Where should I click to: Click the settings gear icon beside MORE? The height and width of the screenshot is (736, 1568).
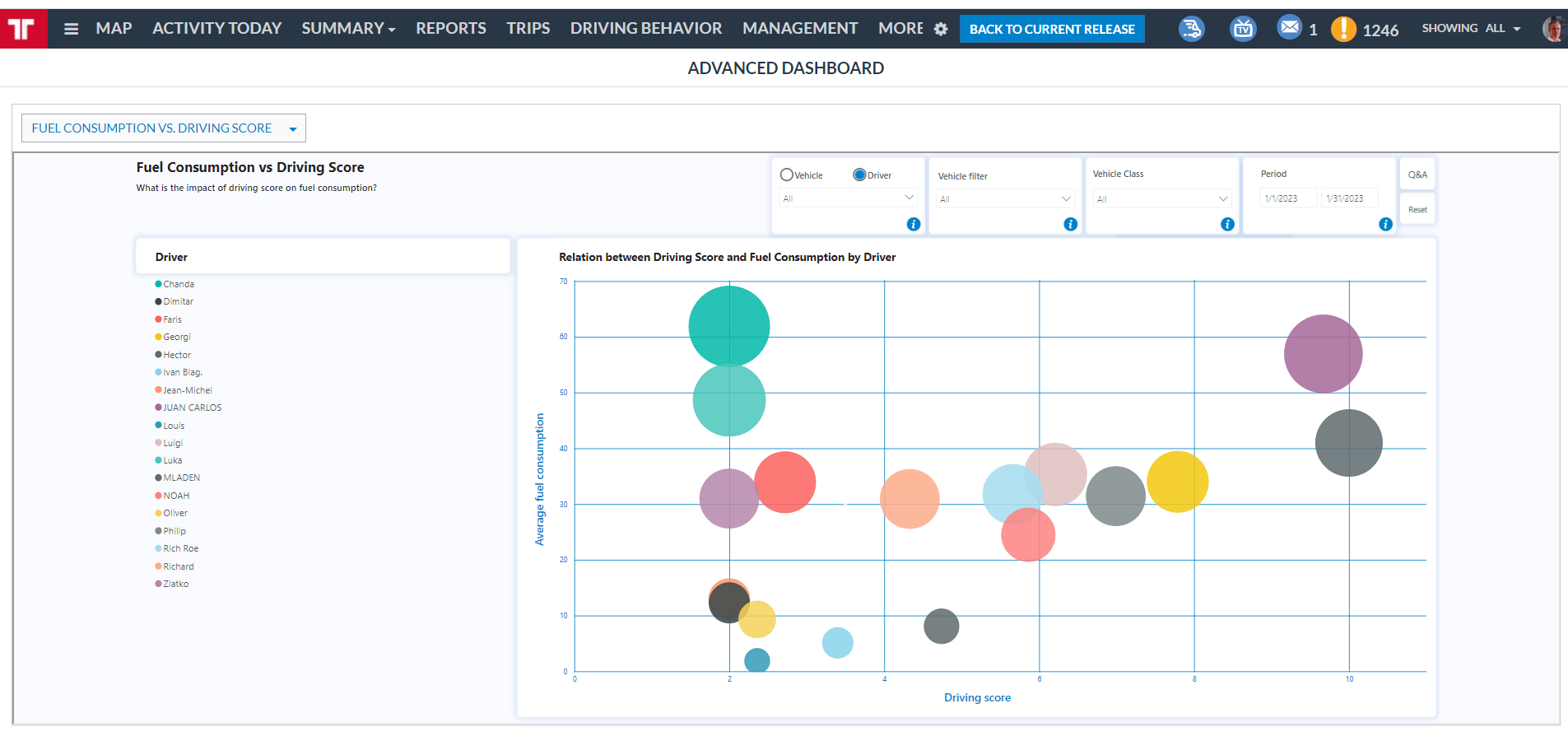click(x=941, y=30)
